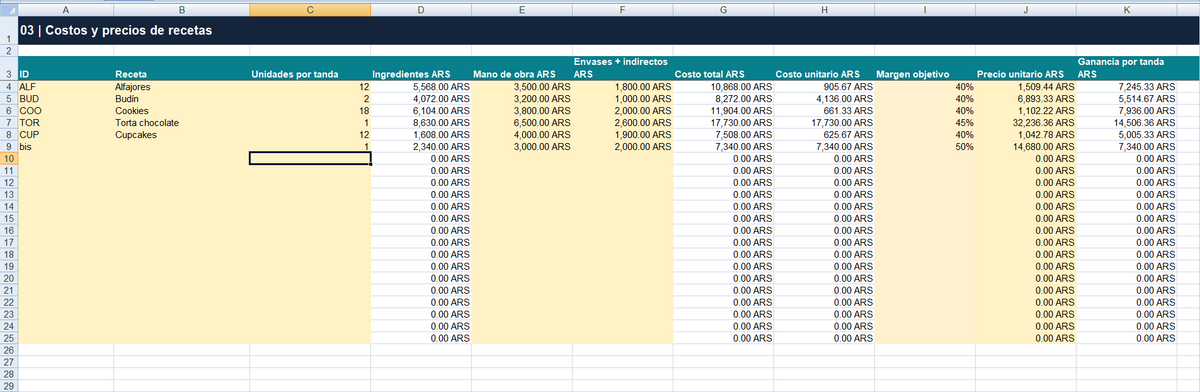Select packaging cell '2,600.00 ARS'

623,123
